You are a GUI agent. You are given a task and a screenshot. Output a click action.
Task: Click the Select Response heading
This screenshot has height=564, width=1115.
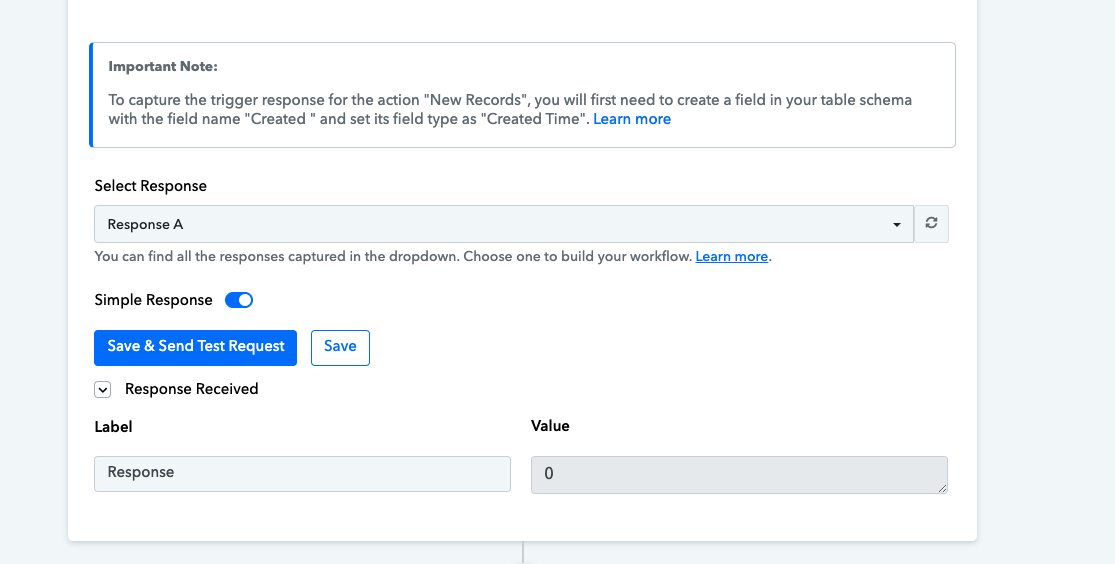click(x=151, y=186)
